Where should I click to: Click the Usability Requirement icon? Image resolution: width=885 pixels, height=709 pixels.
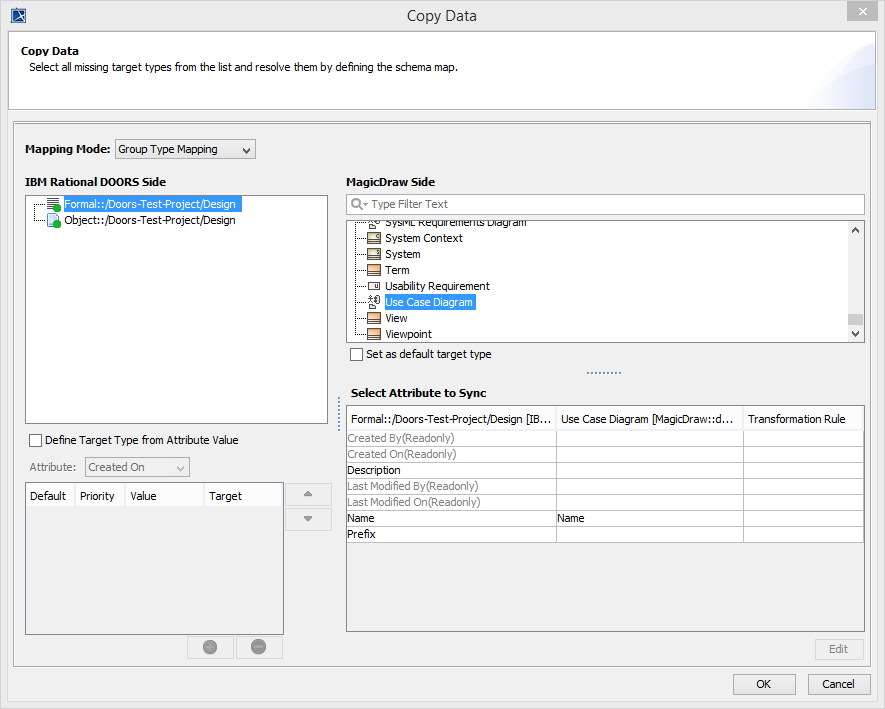pyautogui.click(x=374, y=286)
